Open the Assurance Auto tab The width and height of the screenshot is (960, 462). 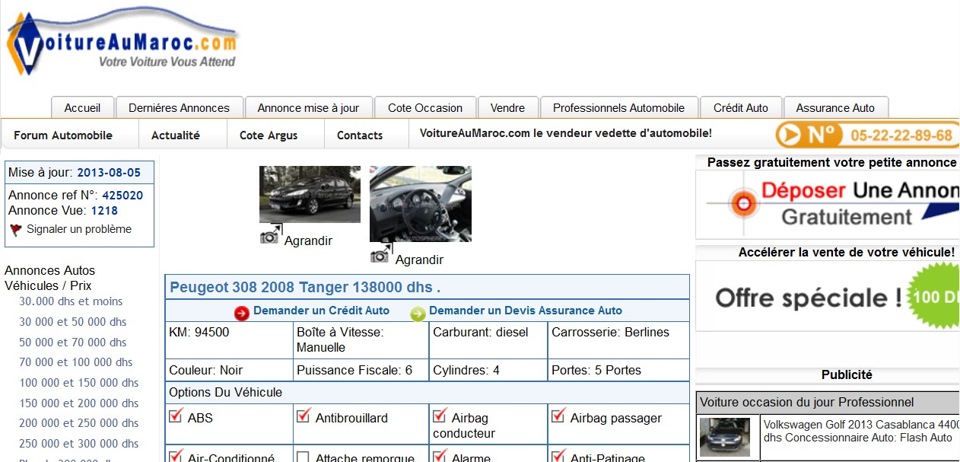click(836, 108)
